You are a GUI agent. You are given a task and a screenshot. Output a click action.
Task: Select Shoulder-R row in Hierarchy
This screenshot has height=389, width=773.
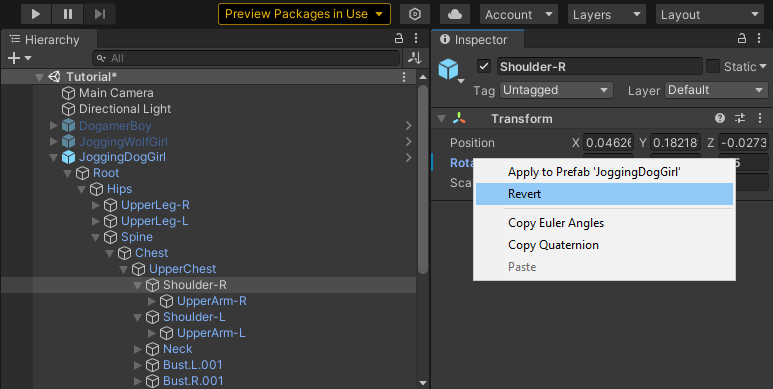pyautogui.click(x=209, y=285)
